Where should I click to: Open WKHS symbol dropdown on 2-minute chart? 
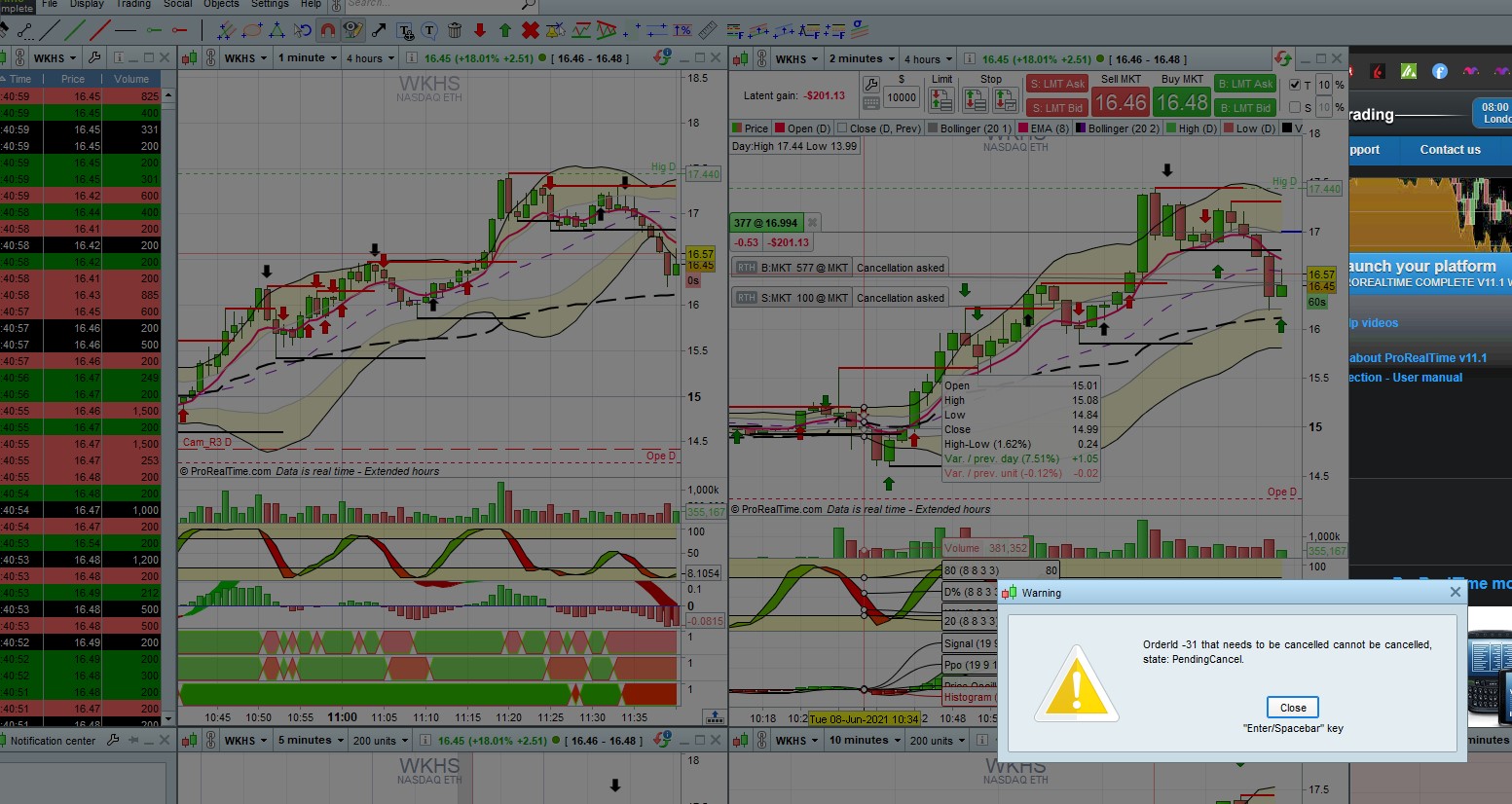[x=795, y=58]
